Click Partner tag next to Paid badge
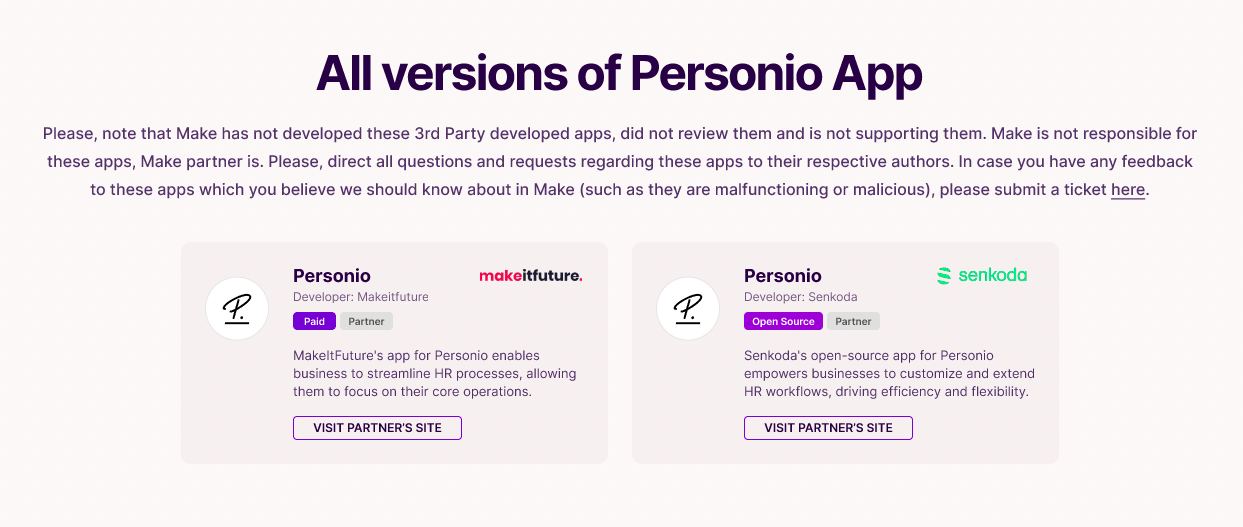1243x527 pixels. 367,322
